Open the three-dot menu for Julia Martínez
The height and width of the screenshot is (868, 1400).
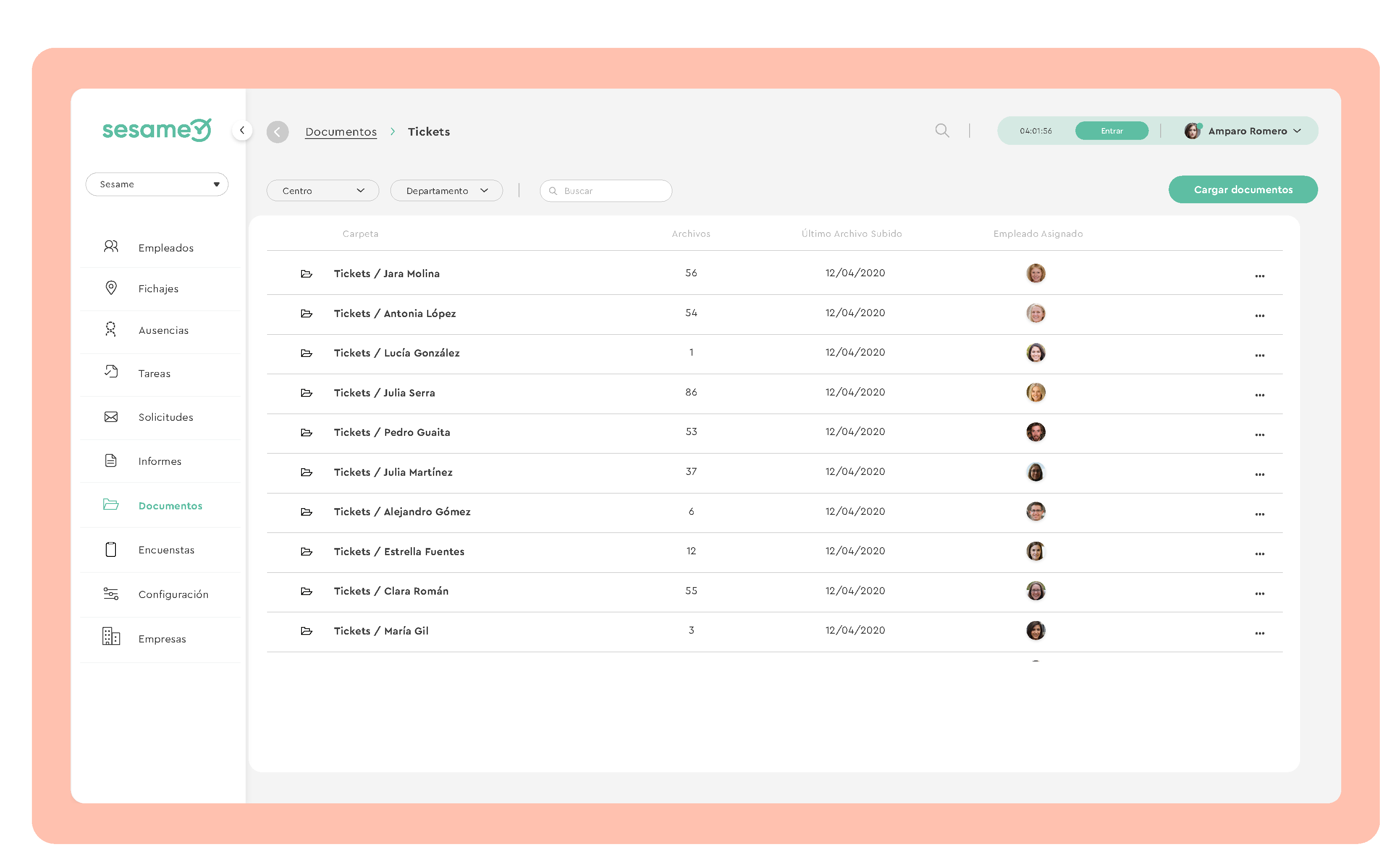(x=1259, y=475)
